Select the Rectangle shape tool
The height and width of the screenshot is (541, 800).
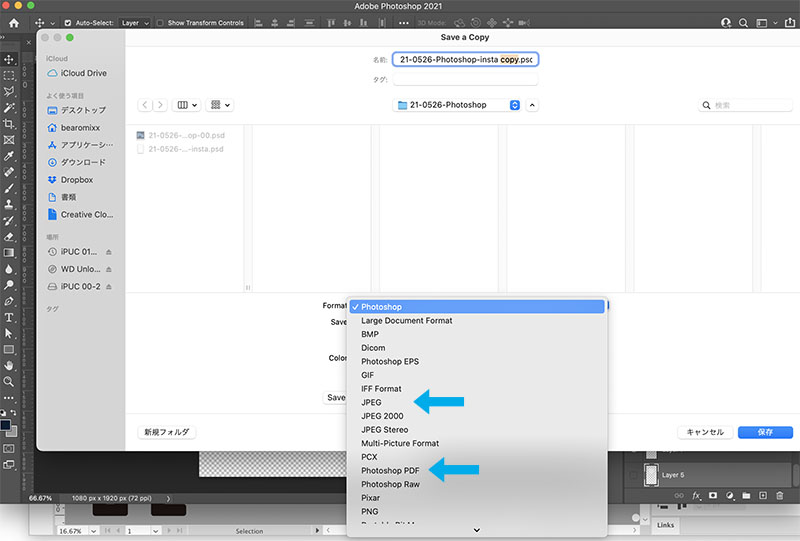(9, 350)
